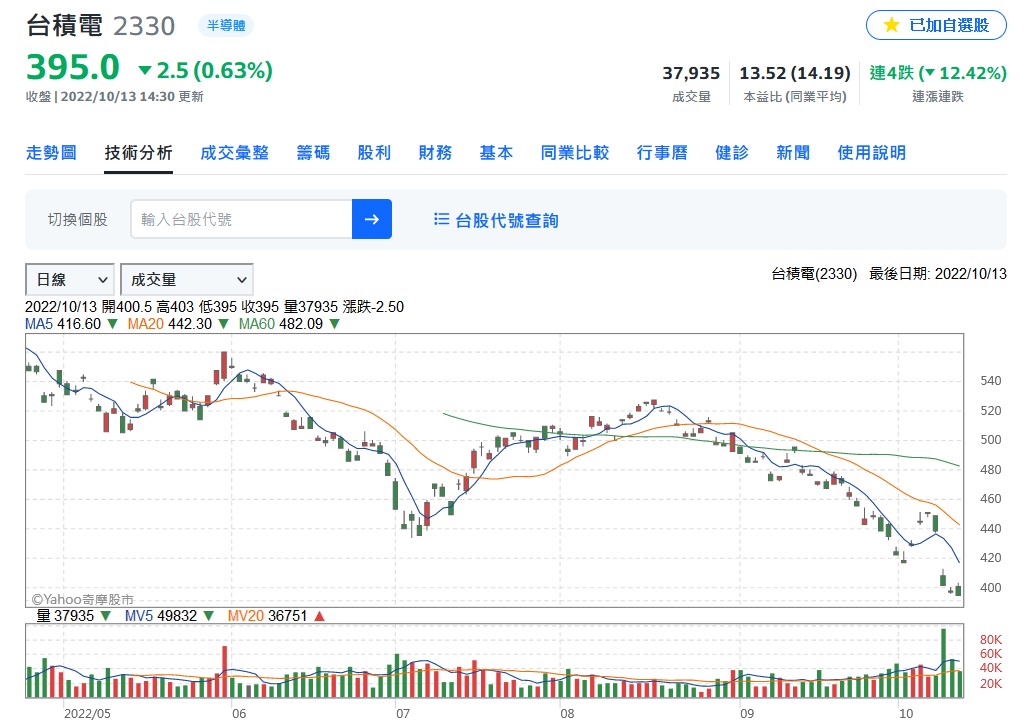Click the 連漲連跌 label
This screenshot has height=723, width=1030.
coord(937,97)
